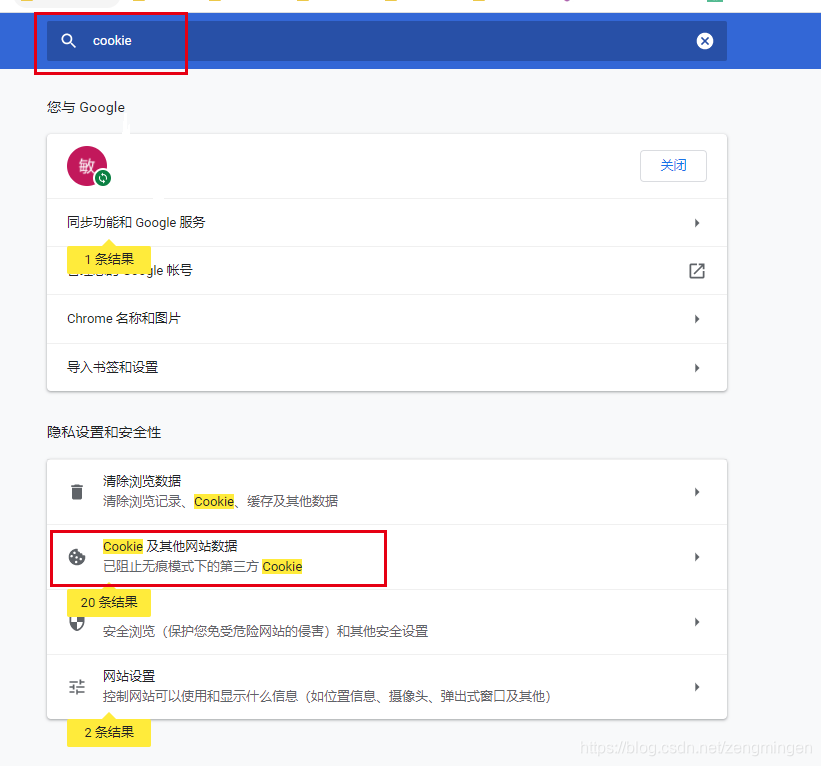Click the 2 条结果 result bubble
Screen dimensions: 821x766
click(x=109, y=732)
